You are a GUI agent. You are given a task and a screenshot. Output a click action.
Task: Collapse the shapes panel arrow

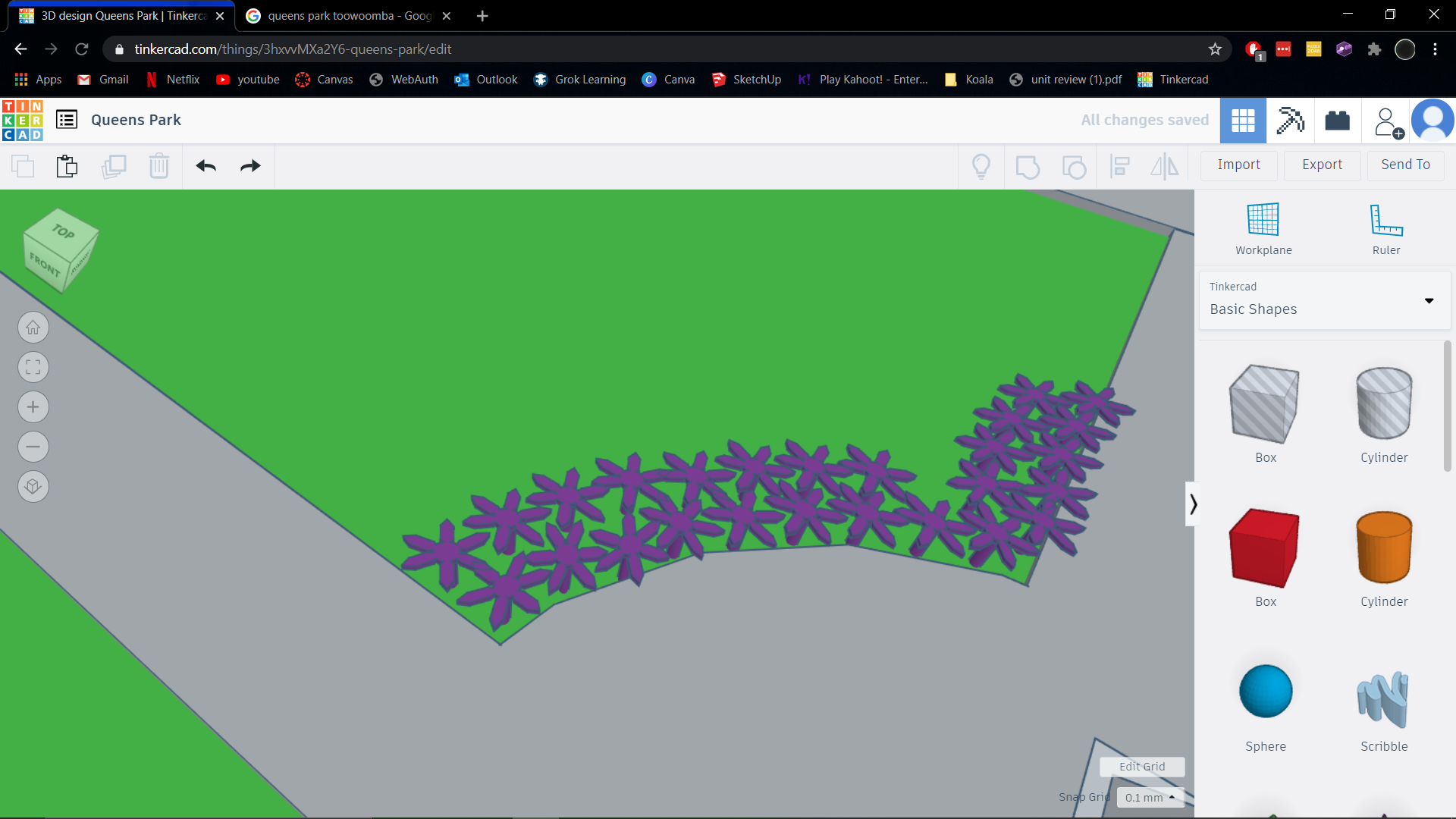[1193, 504]
